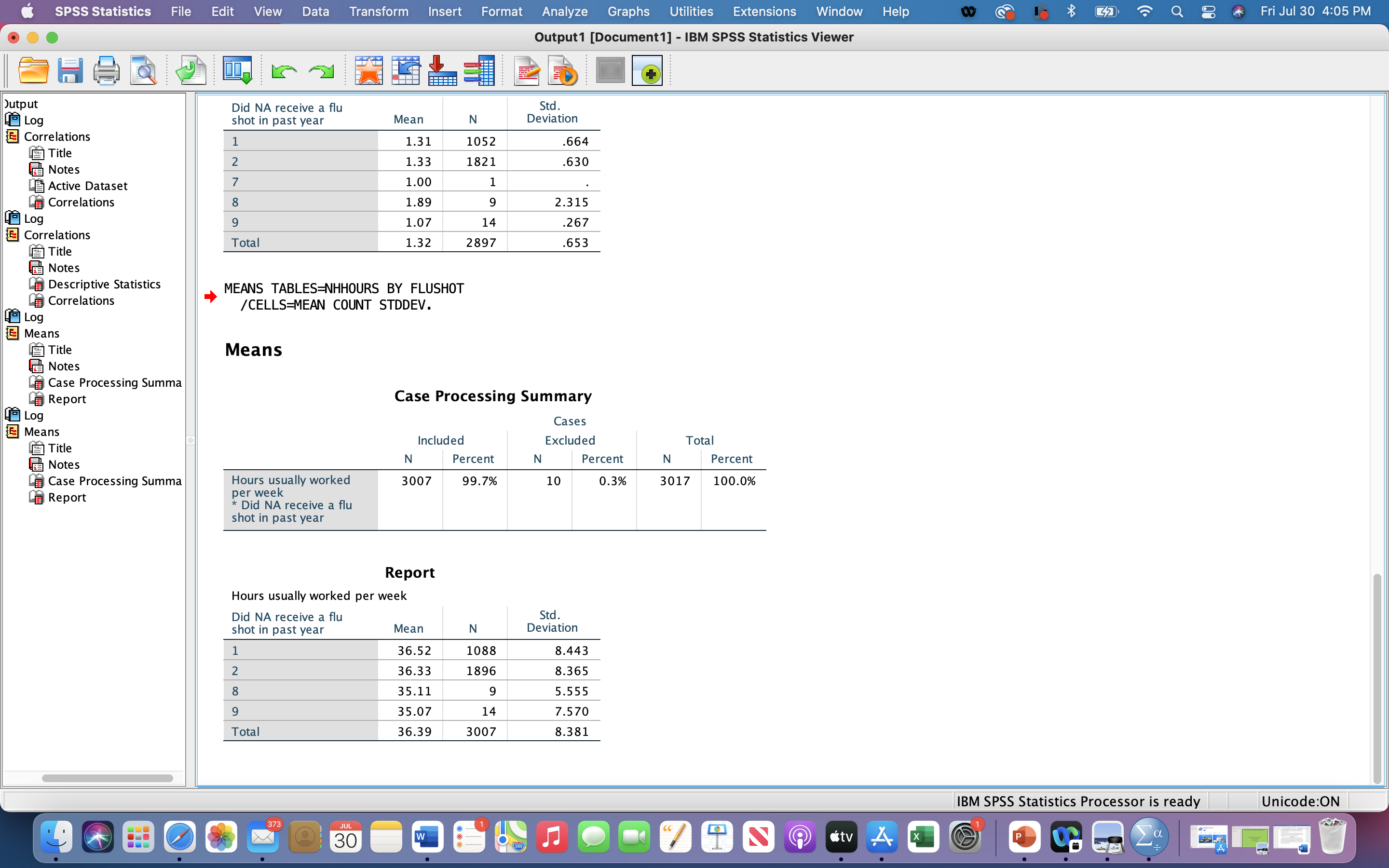Open the Graphs menu
The width and height of the screenshot is (1389, 868).
coord(628,12)
